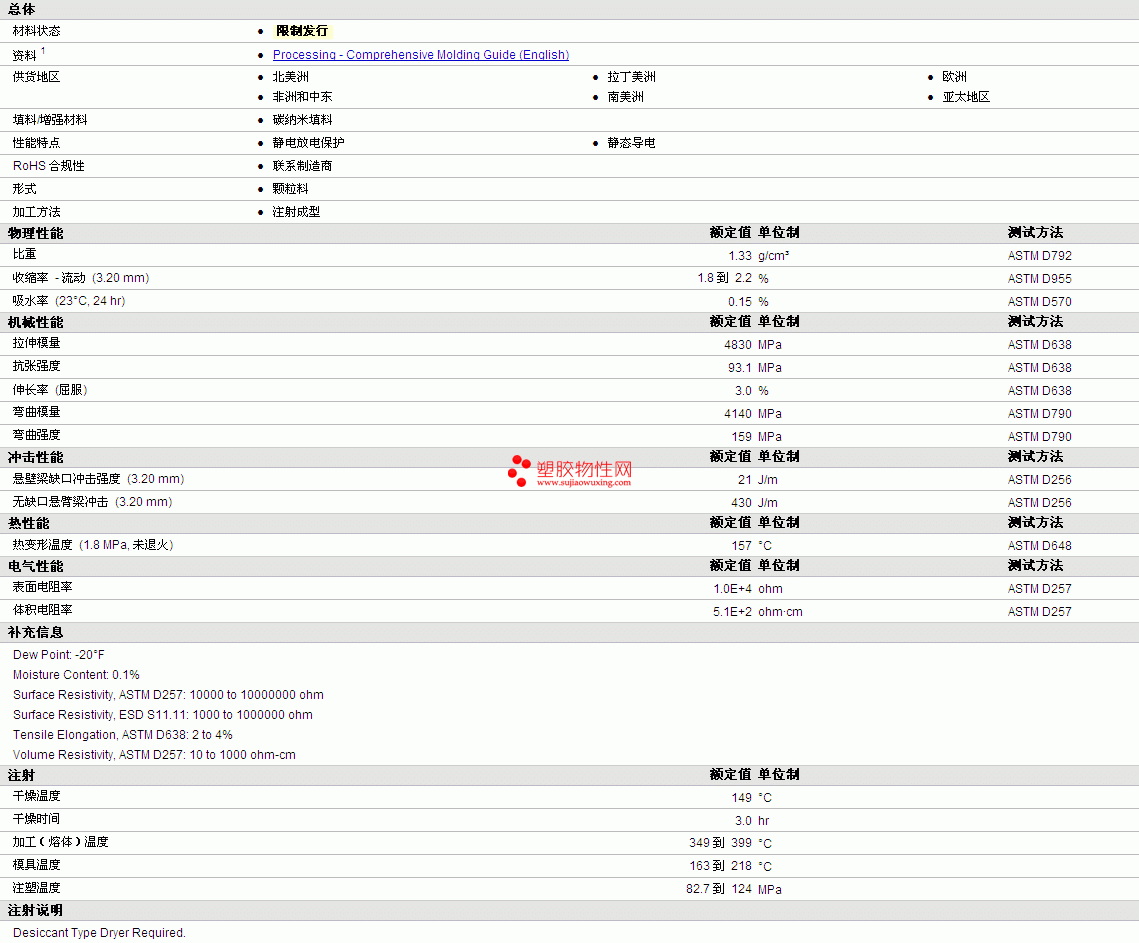Select the 0.15 water absorption value
Screen dimensions: 1139x943
739,301
